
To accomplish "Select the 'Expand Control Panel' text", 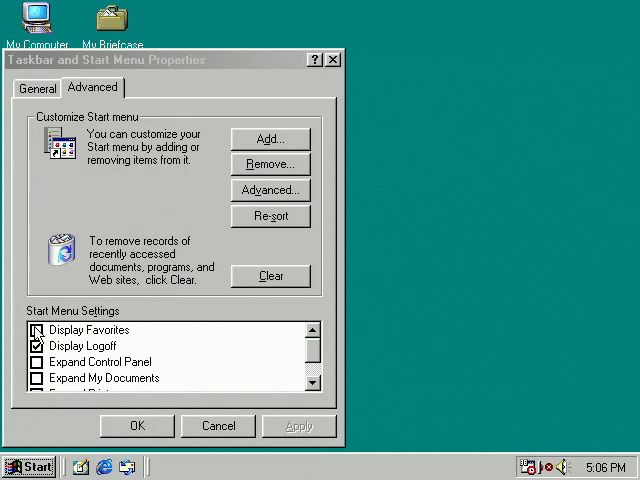I will coord(100,362).
